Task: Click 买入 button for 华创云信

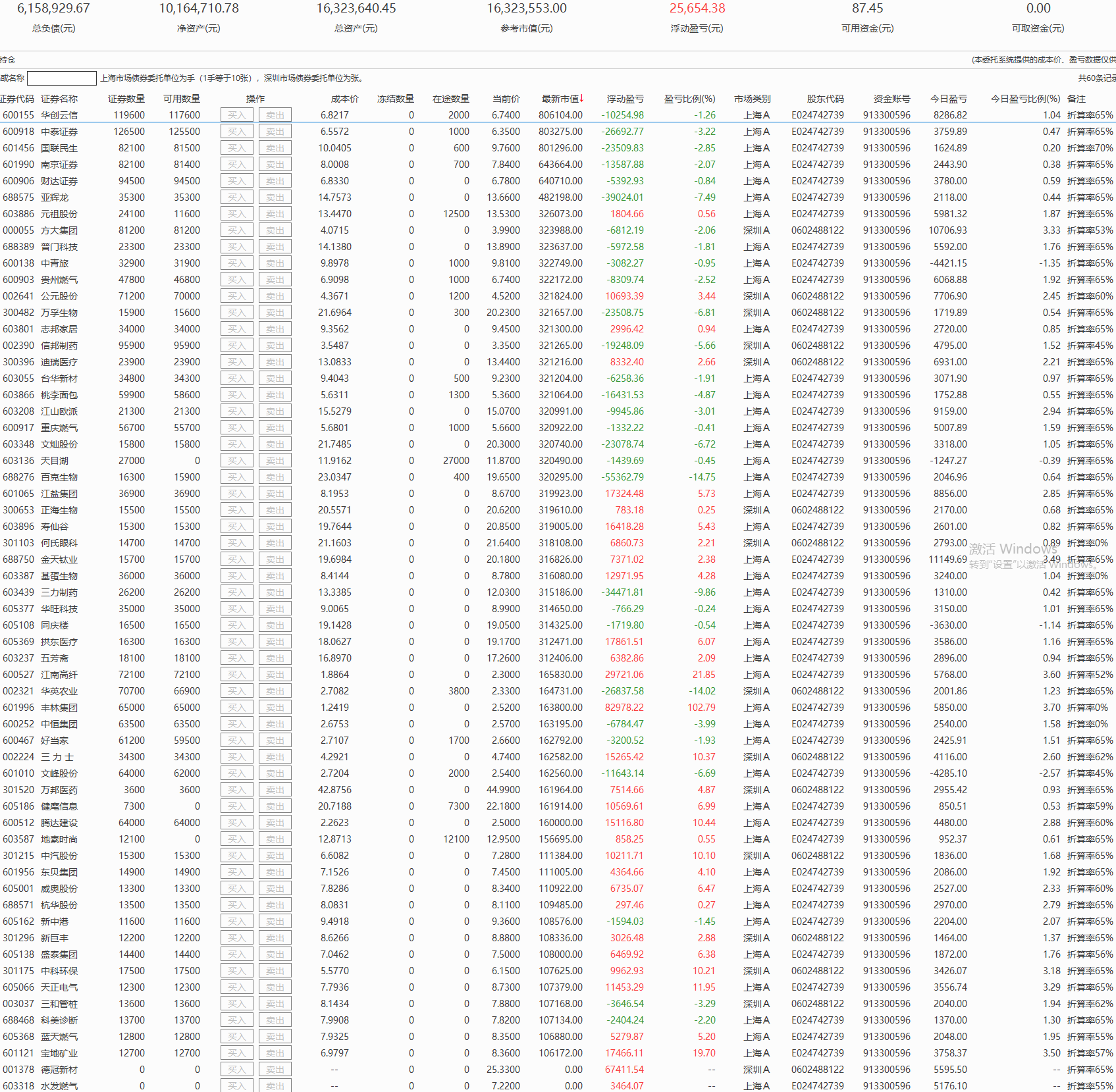Action: 236,115
